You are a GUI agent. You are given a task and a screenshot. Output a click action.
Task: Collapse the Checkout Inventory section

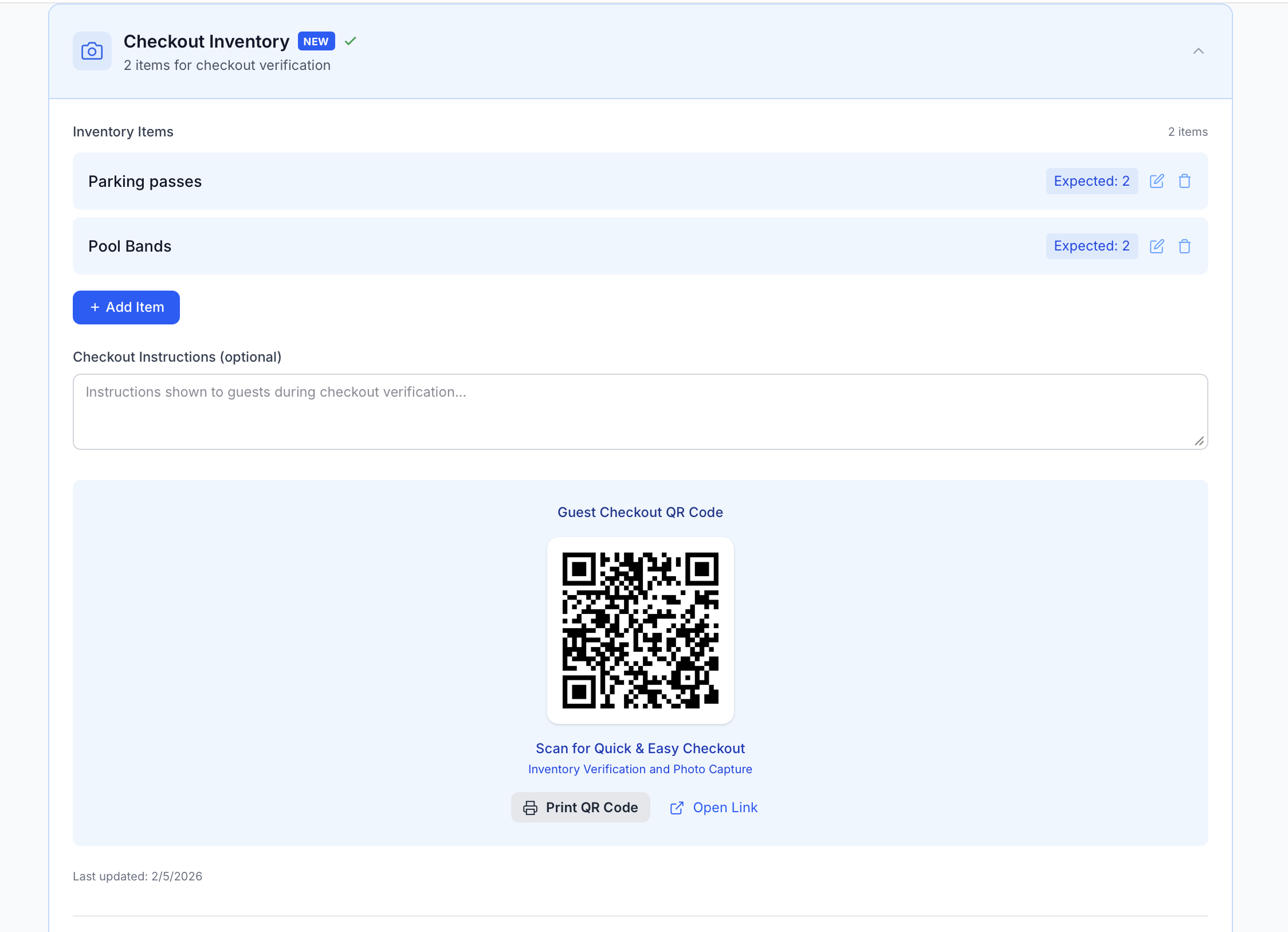tap(1199, 51)
